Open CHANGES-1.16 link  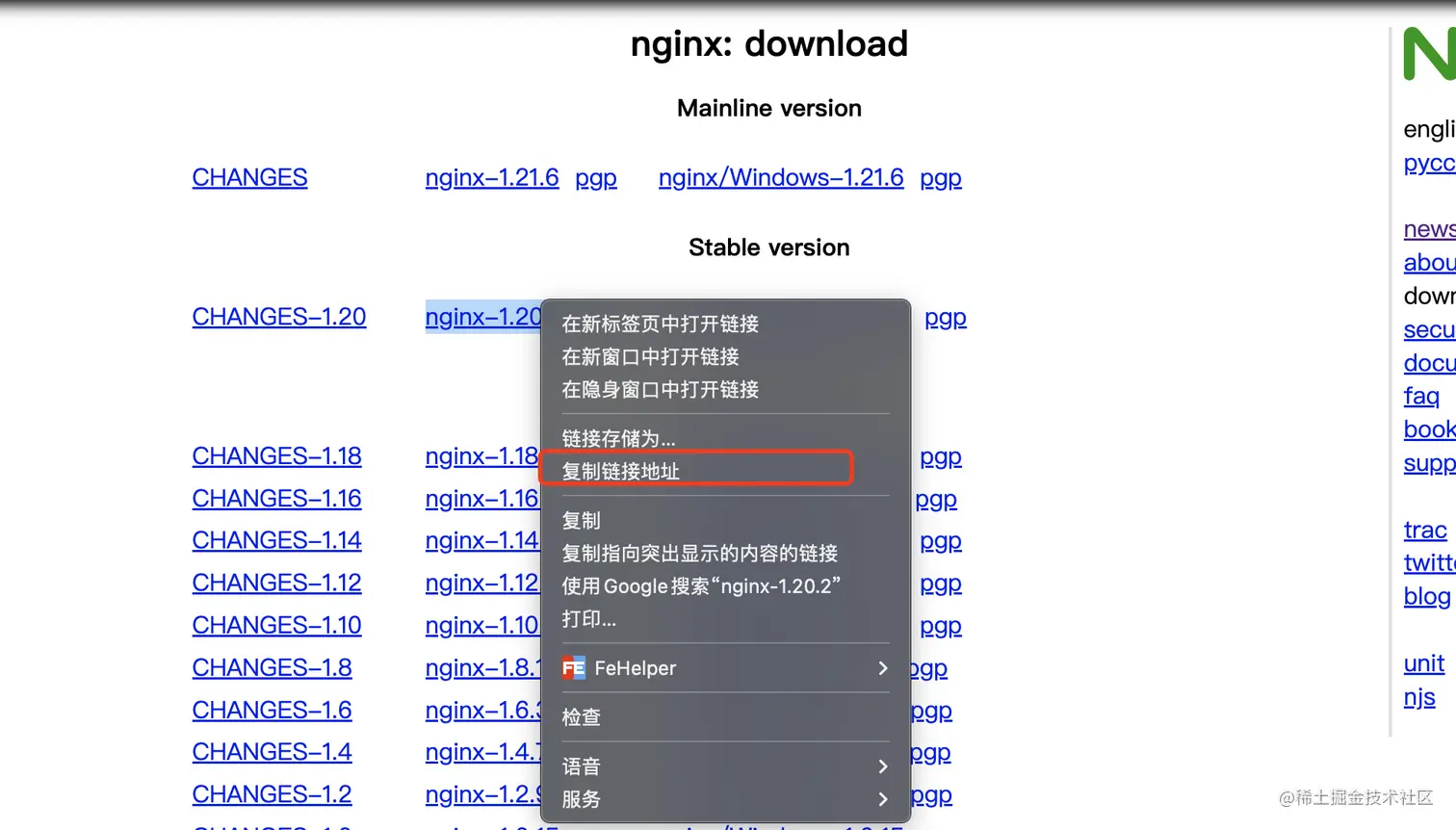[276, 499]
